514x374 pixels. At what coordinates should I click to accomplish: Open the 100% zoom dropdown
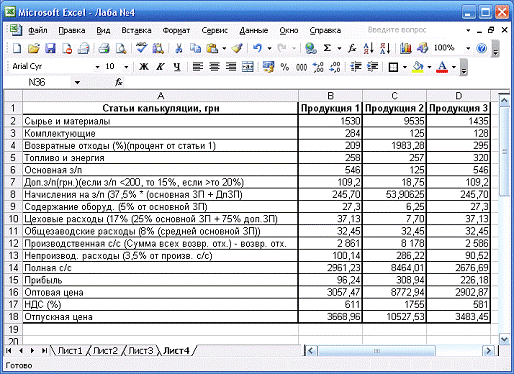(468, 48)
